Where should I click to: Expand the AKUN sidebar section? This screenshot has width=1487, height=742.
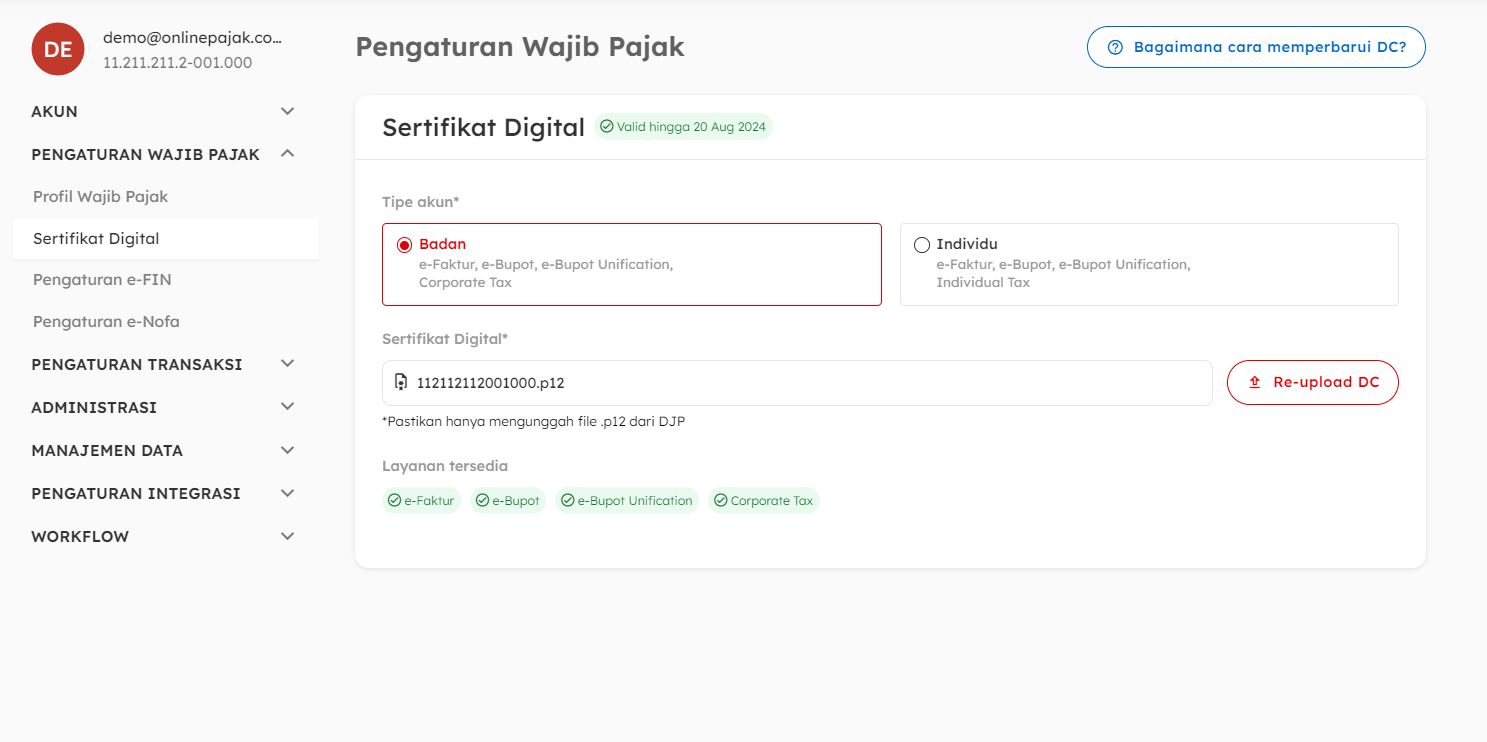tap(287, 111)
